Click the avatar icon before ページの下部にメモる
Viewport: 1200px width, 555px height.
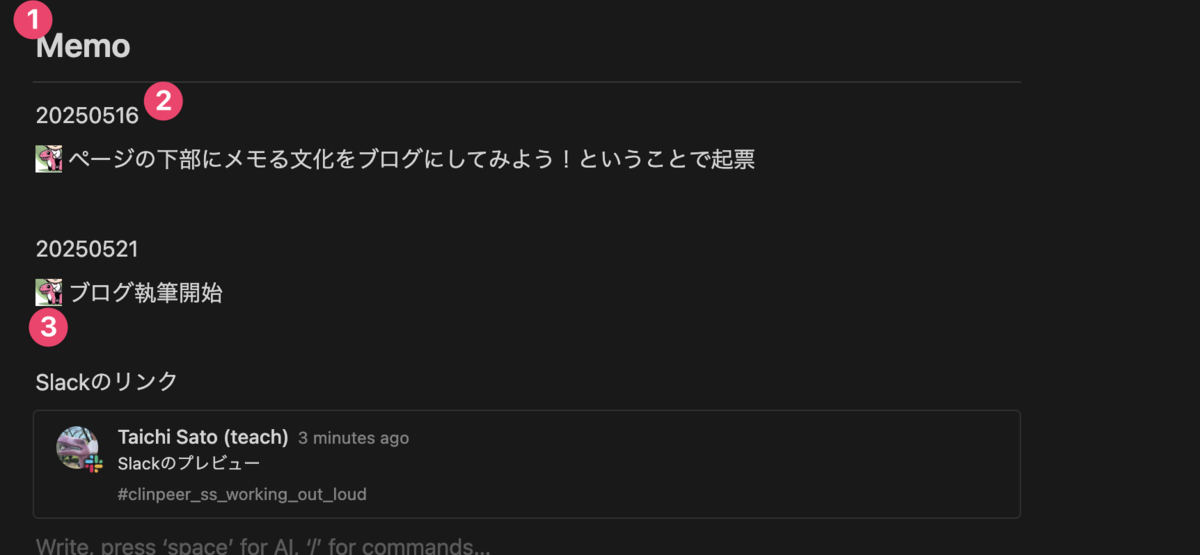pos(49,159)
